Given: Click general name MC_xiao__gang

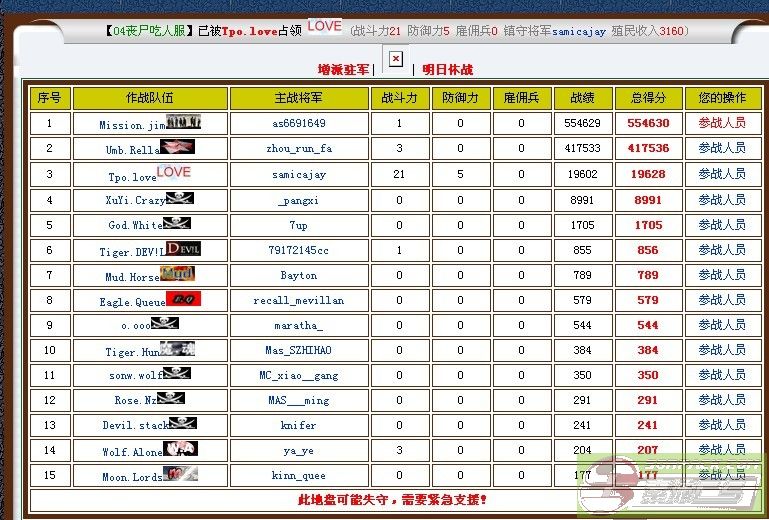Looking at the screenshot, I should pyautogui.click(x=299, y=375).
